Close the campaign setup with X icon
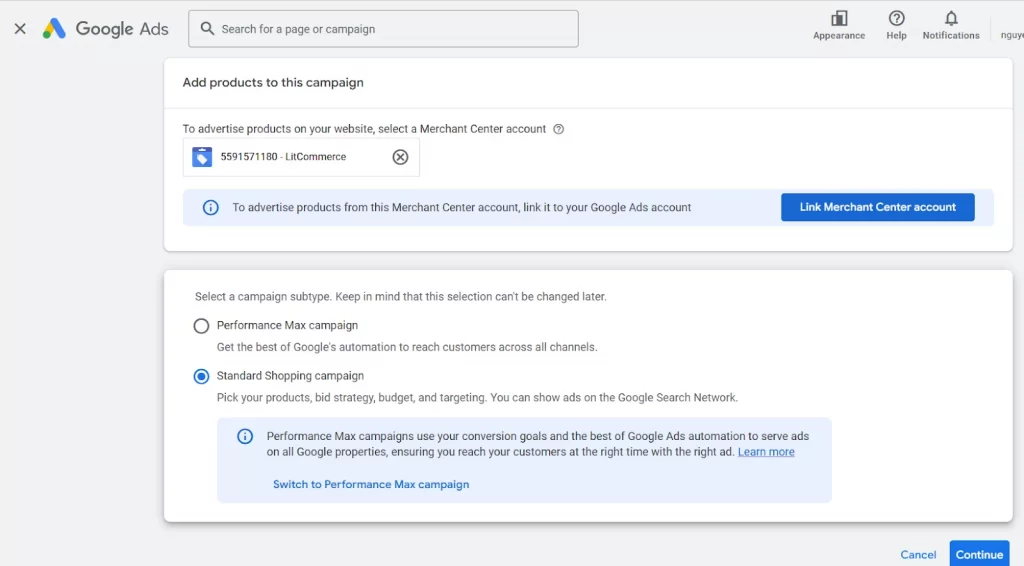1024x566 pixels. tap(20, 29)
